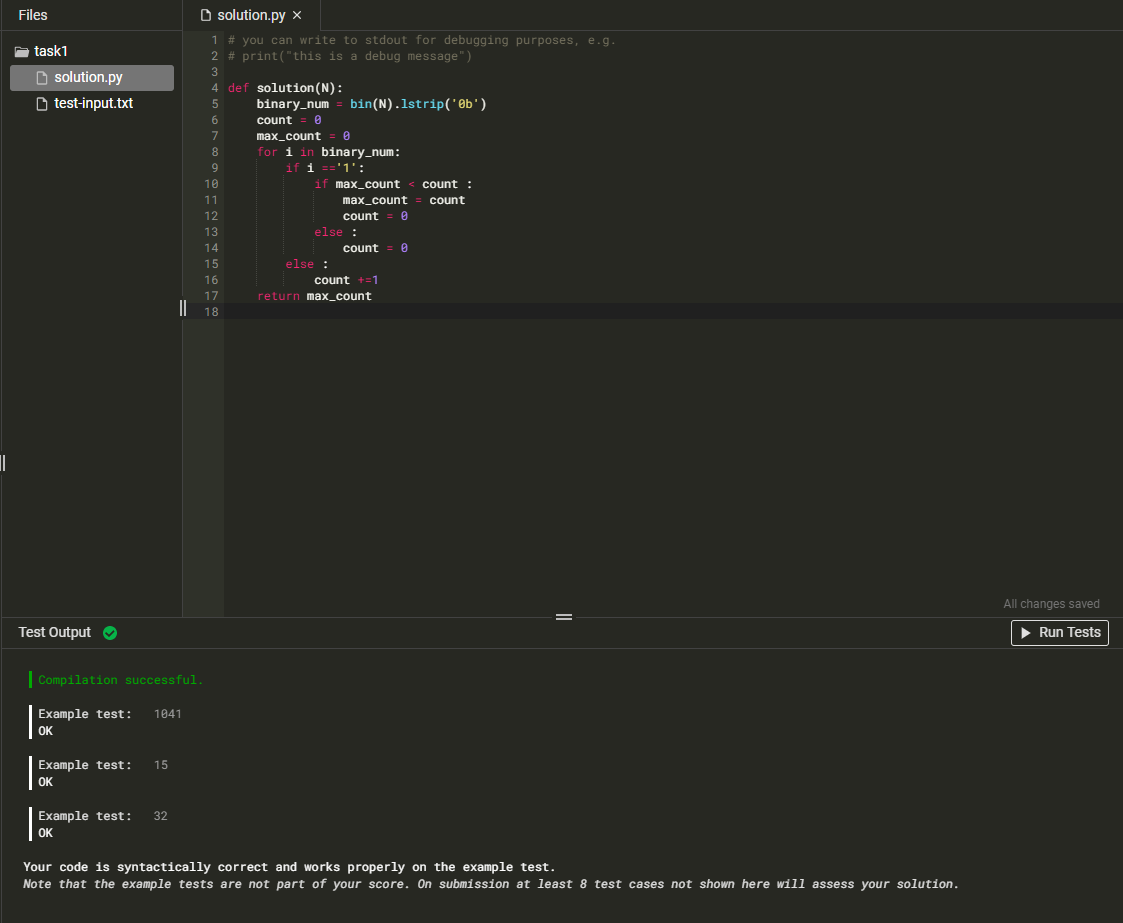Click the Test Output label
This screenshot has height=923, width=1123.
pyautogui.click(x=54, y=632)
